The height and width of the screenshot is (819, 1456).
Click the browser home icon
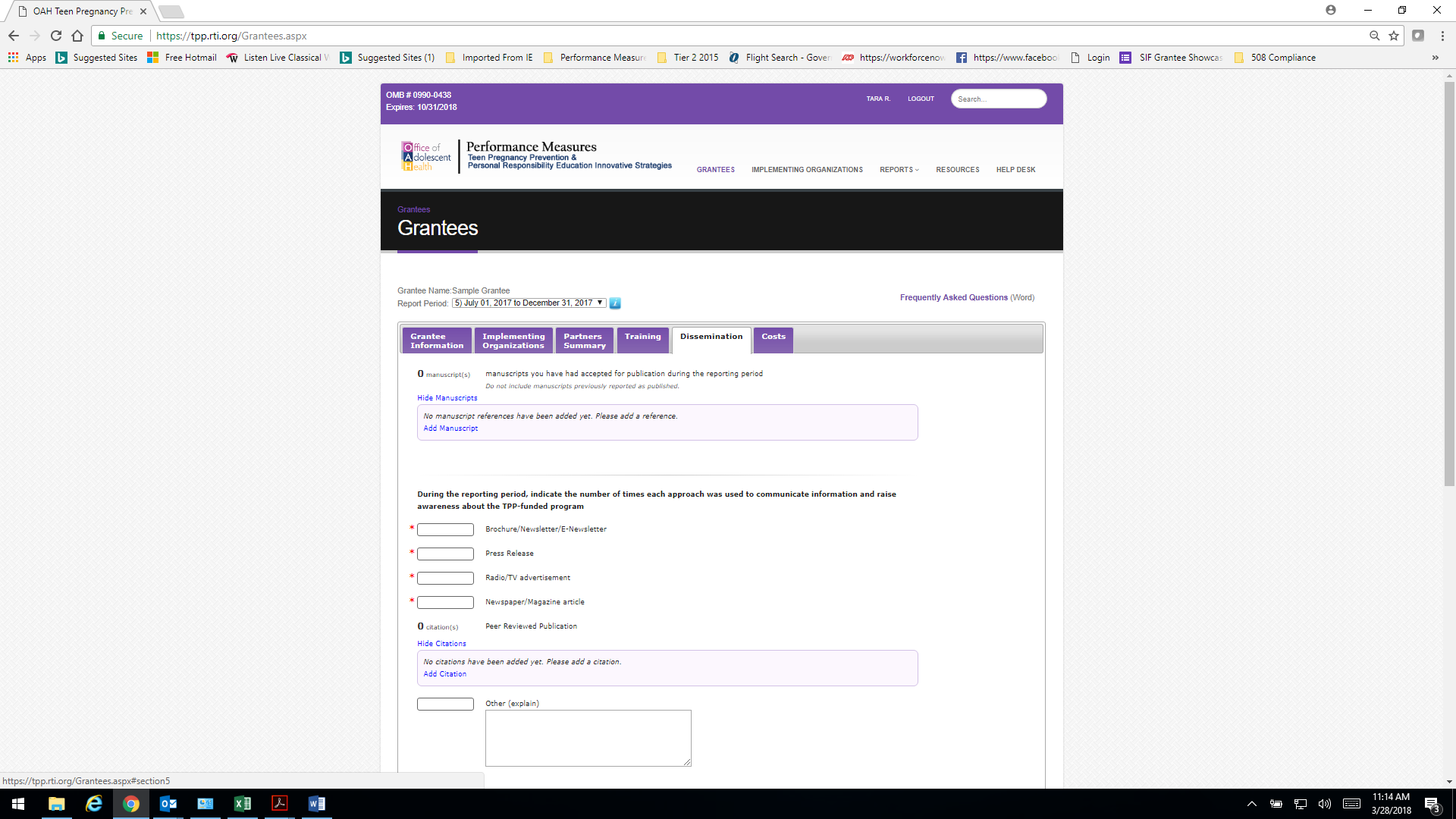coord(77,36)
